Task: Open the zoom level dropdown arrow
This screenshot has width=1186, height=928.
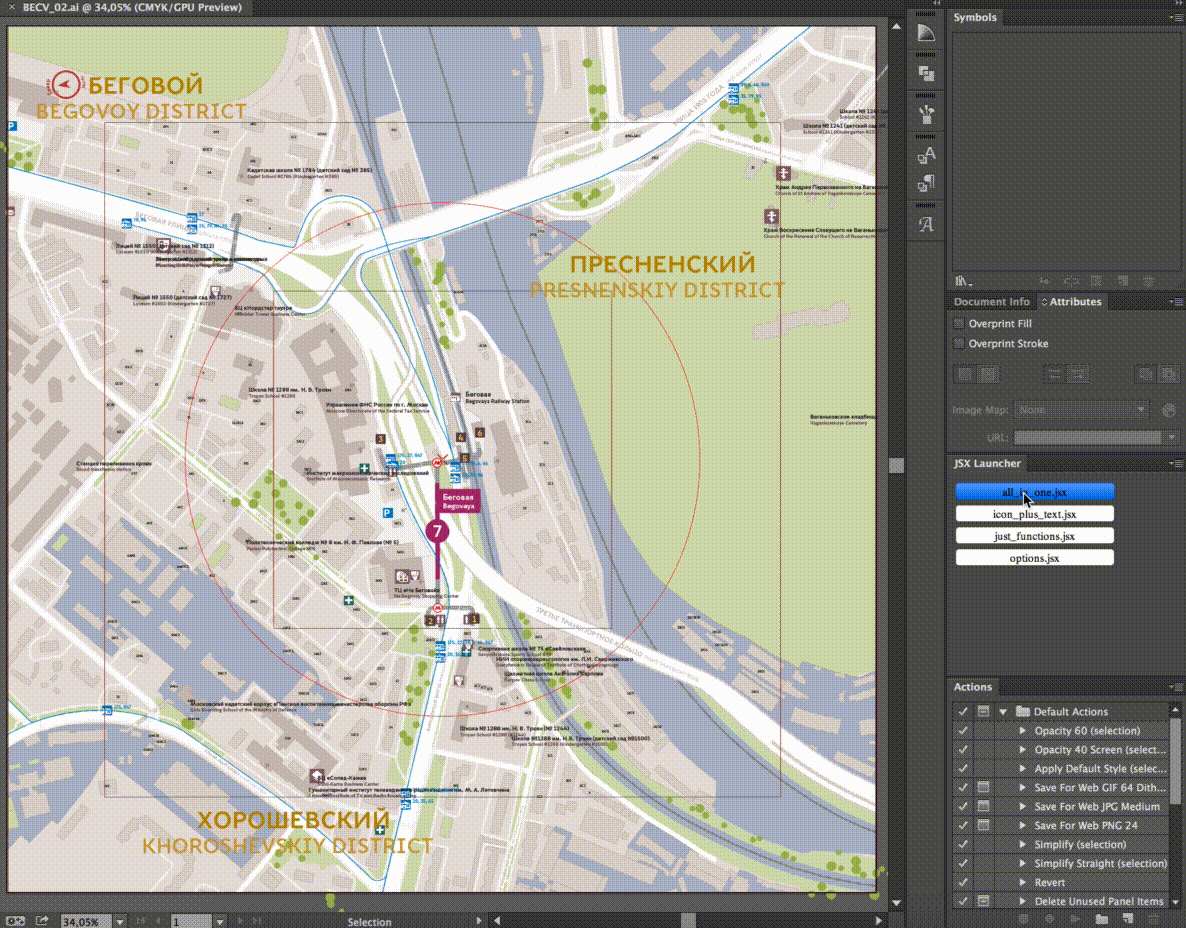Action: pos(120,922)
